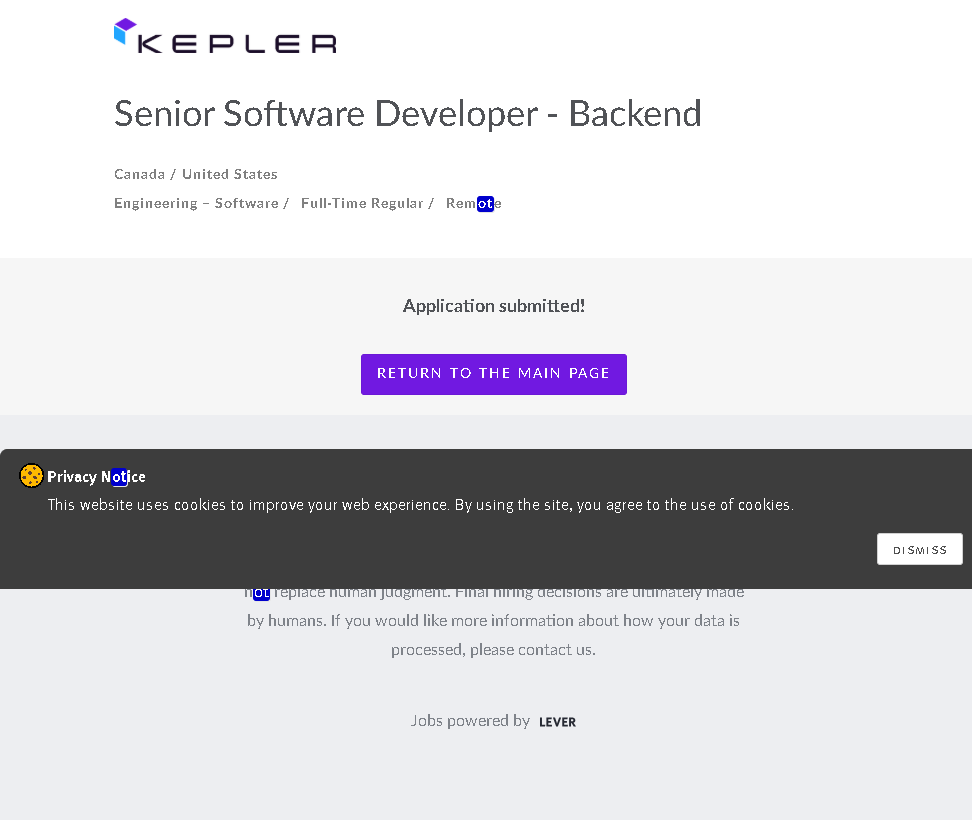Viewport: 972px width, 820px height.
Task: Click the Jobs powered by text
Action: (470, 720)
